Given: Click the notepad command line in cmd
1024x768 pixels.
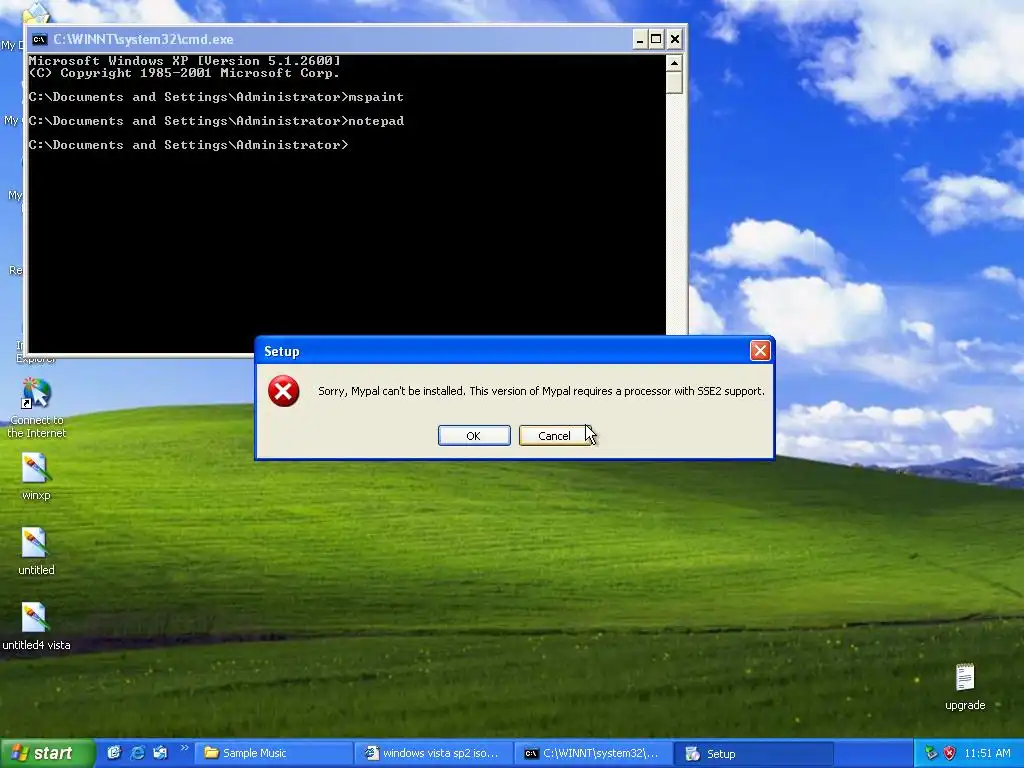Looking at the screenshot, I should pos(216,121).
